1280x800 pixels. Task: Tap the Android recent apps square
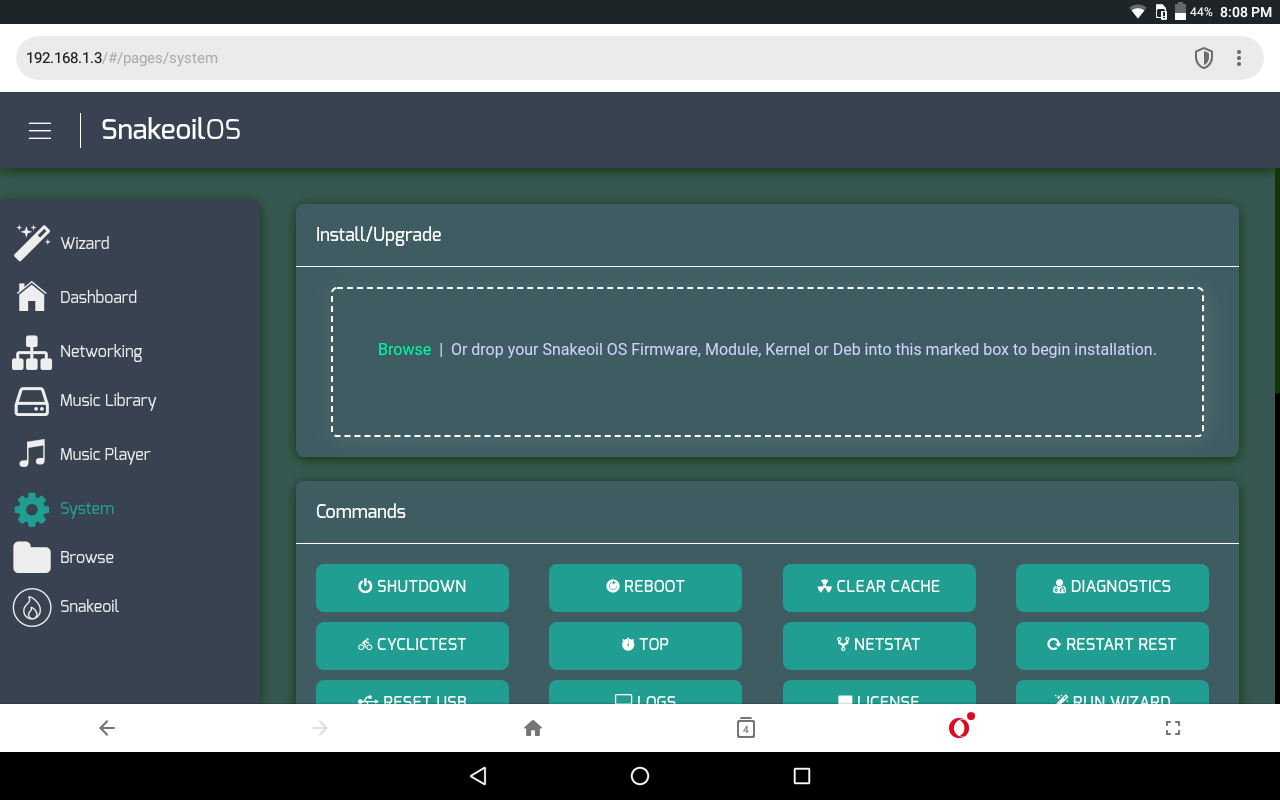click(x=801, y=776)
